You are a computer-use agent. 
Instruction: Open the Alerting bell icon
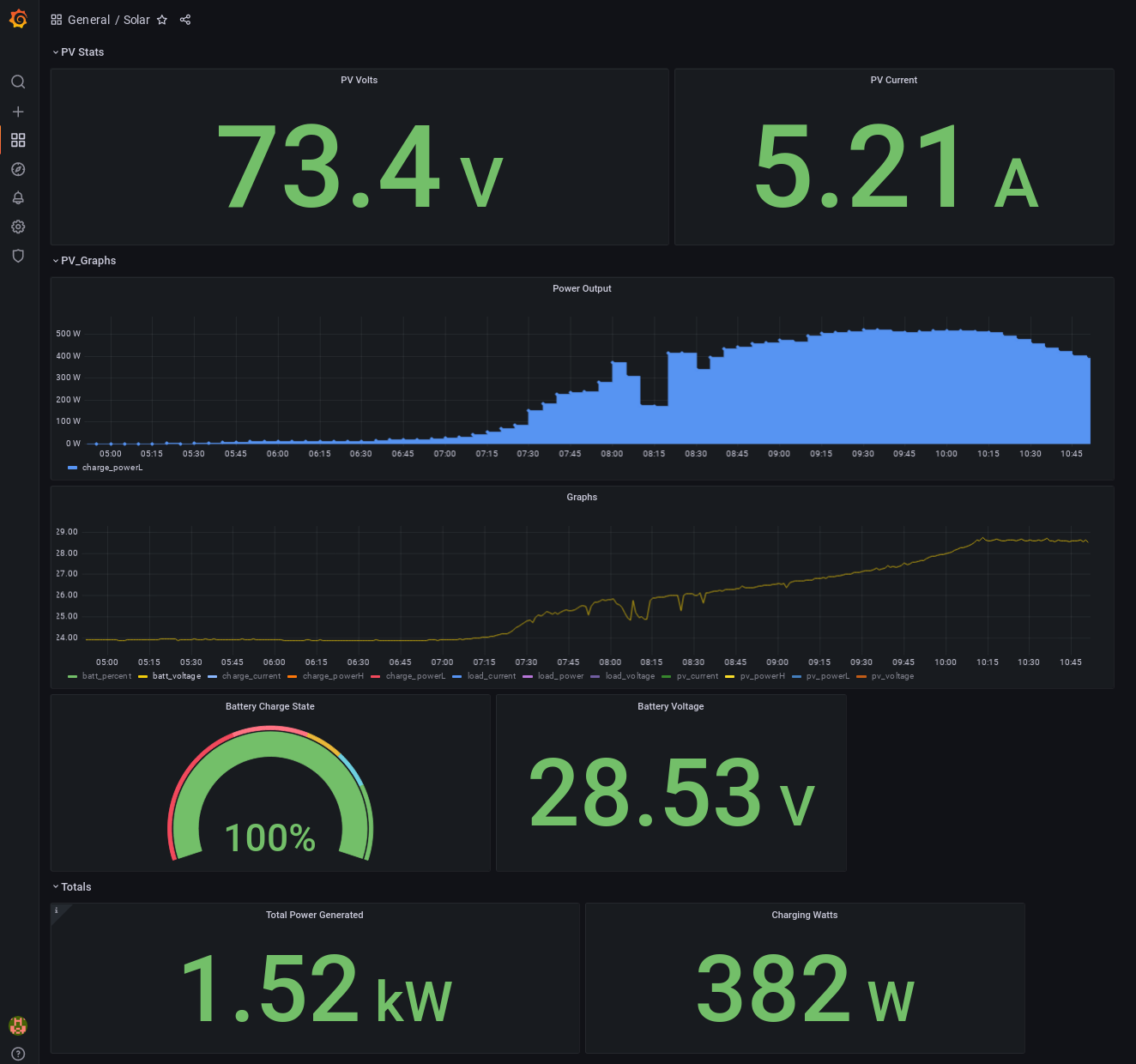pyautogui.click(x=18, y=198)
